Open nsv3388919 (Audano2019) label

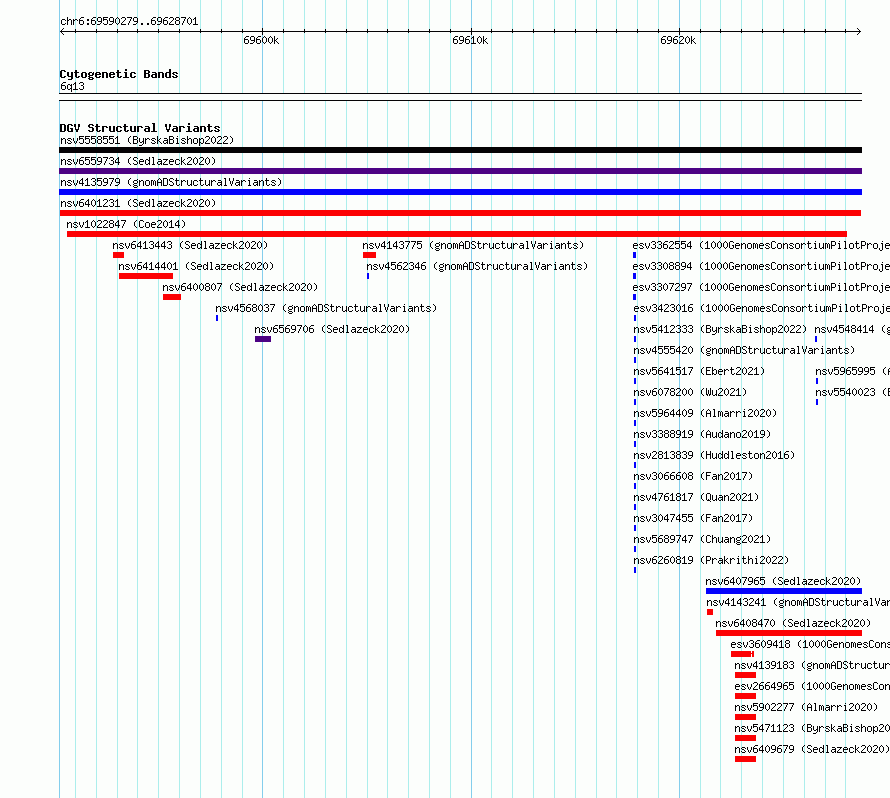pos(702,434)
